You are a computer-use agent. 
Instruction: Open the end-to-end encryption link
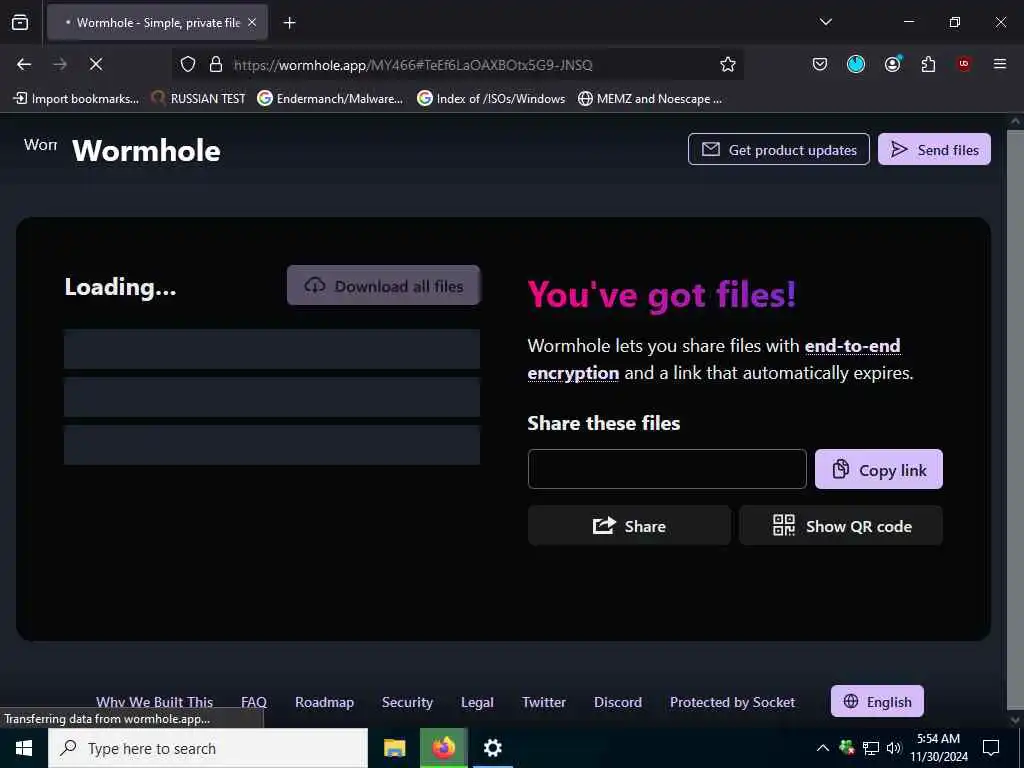point(714,359)
